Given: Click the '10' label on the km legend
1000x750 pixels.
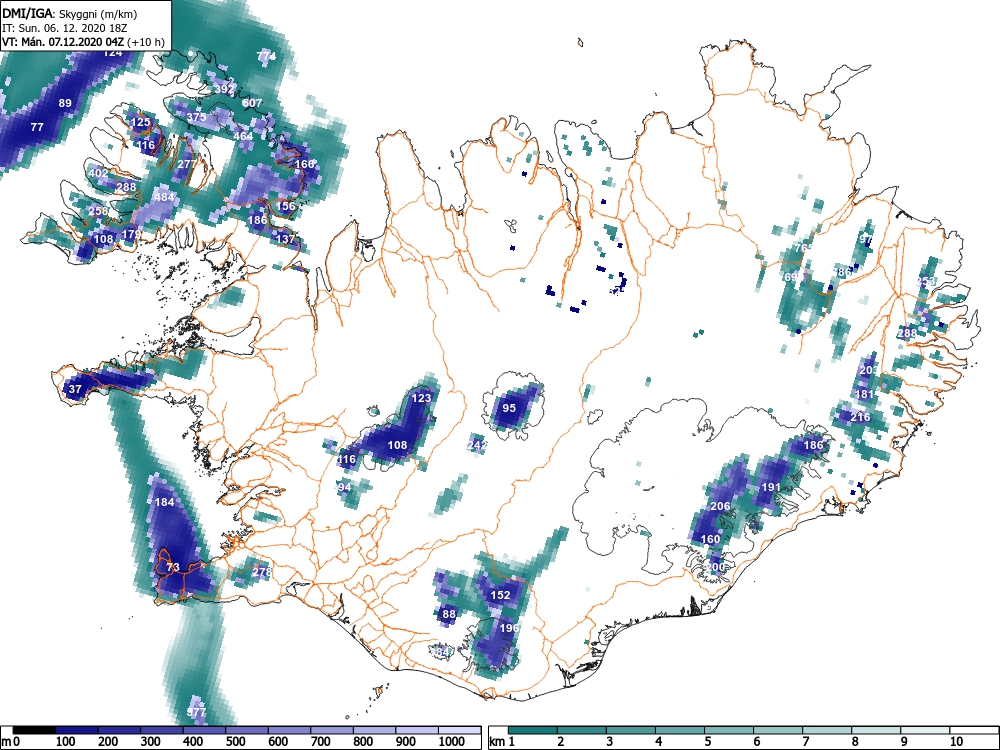Looking at the screenshot, I should tap(955, 742).
